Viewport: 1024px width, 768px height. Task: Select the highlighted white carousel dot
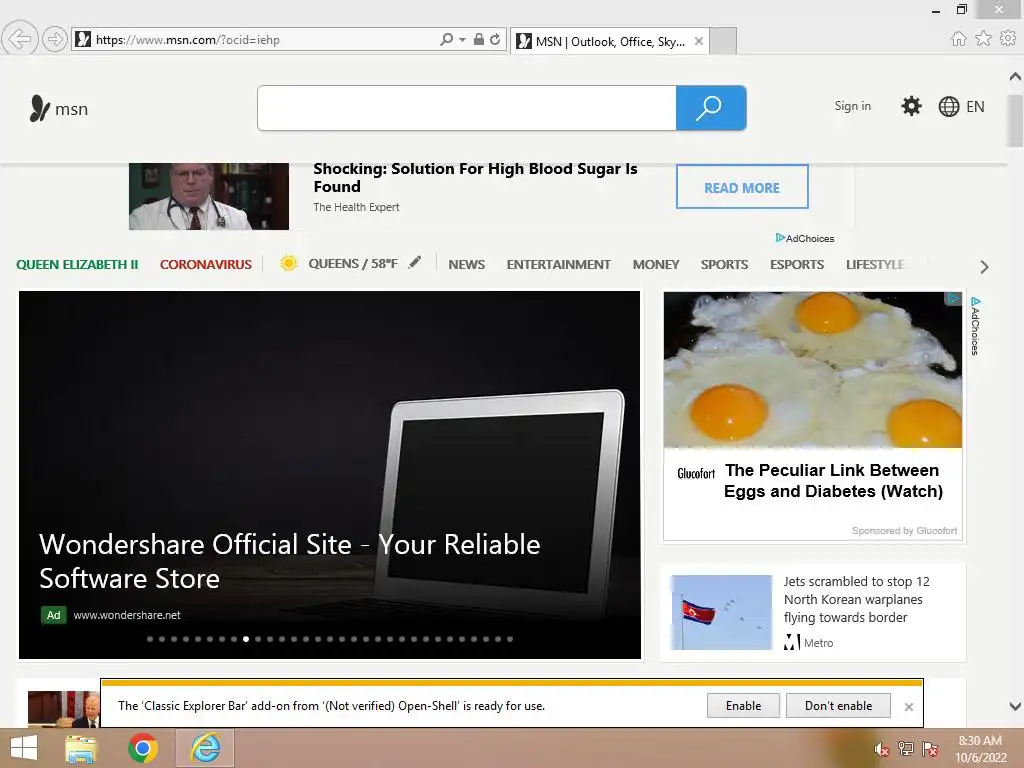click(x=246, y=639)
